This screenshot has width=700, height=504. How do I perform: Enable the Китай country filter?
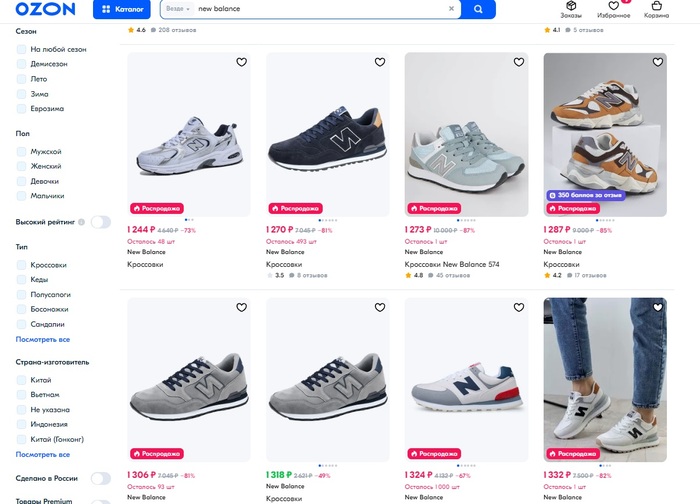(22, 380)
